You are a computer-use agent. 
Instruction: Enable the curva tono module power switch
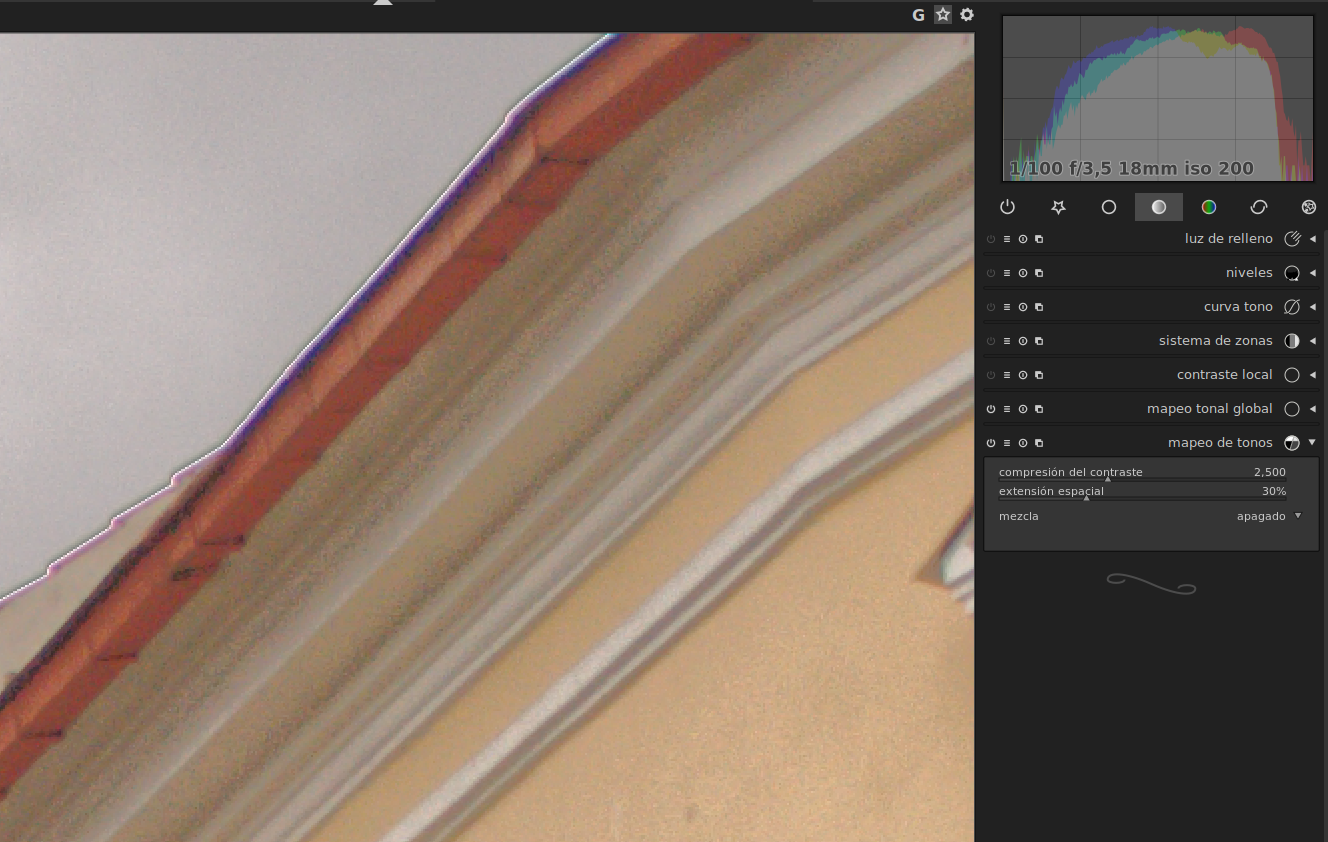click(x=991, y=307)
